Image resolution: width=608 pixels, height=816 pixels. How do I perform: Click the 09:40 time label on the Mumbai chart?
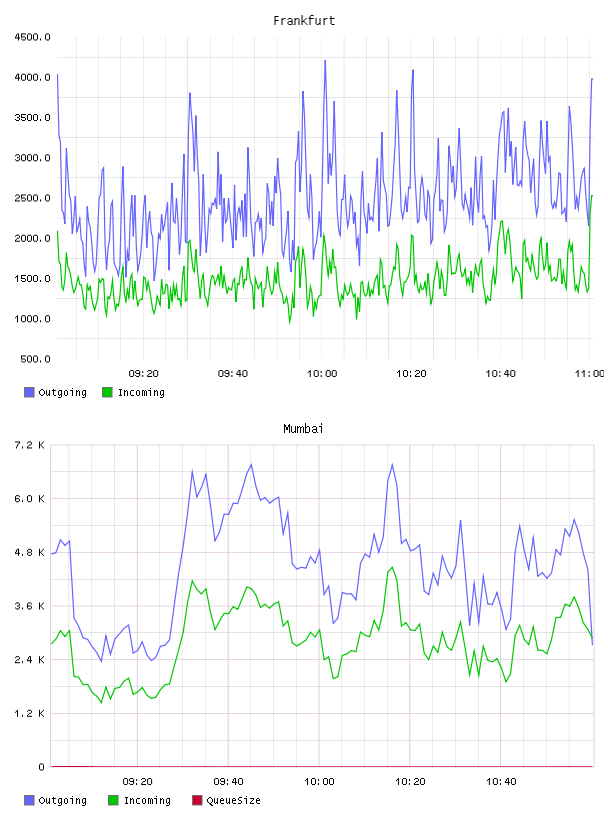(x=228, y=782)
